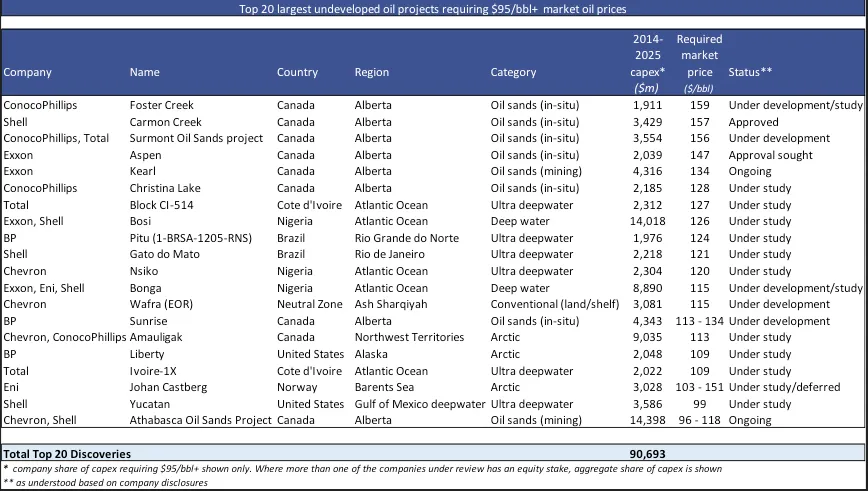Click 'Pitu (1-BRSA-1205-RNS)' cell
Image resolution: width=868 pixels, height=491 pixels.
190,238
